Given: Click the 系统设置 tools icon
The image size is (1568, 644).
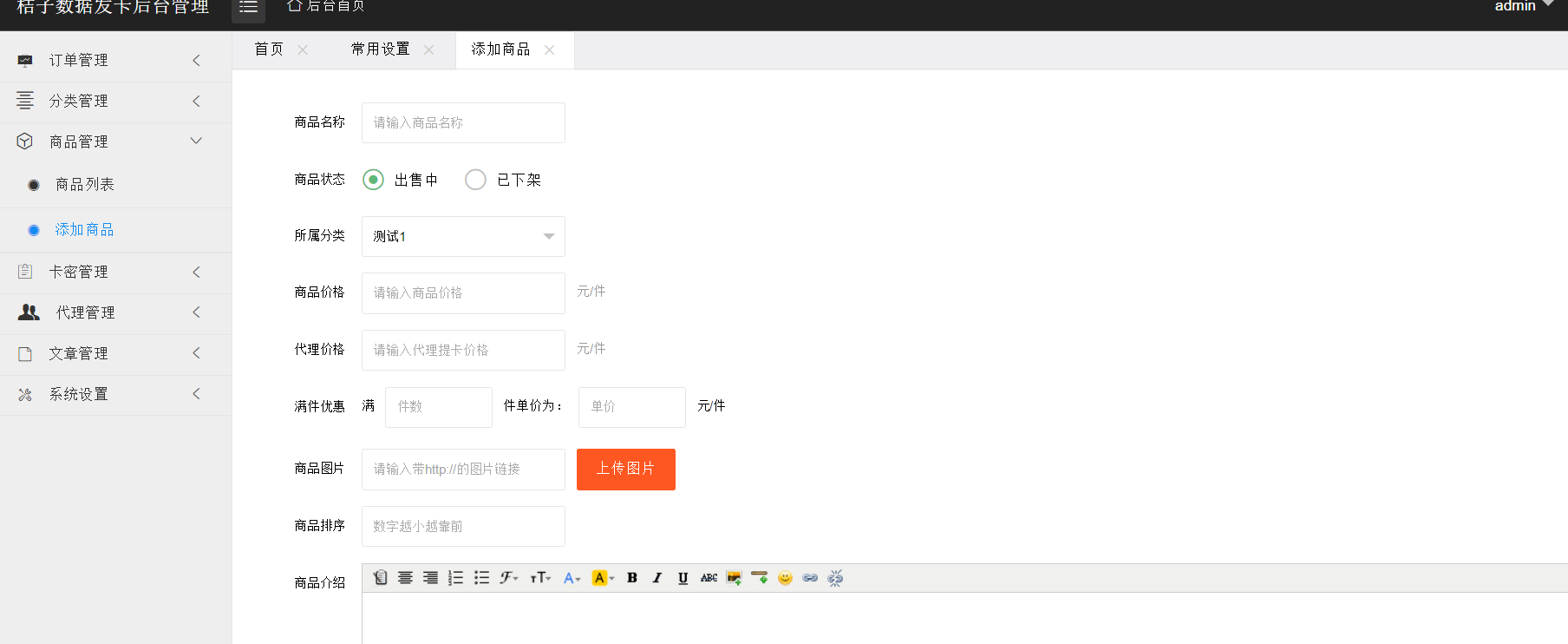Looking at the screenshot, I should [x=25, y=394].
